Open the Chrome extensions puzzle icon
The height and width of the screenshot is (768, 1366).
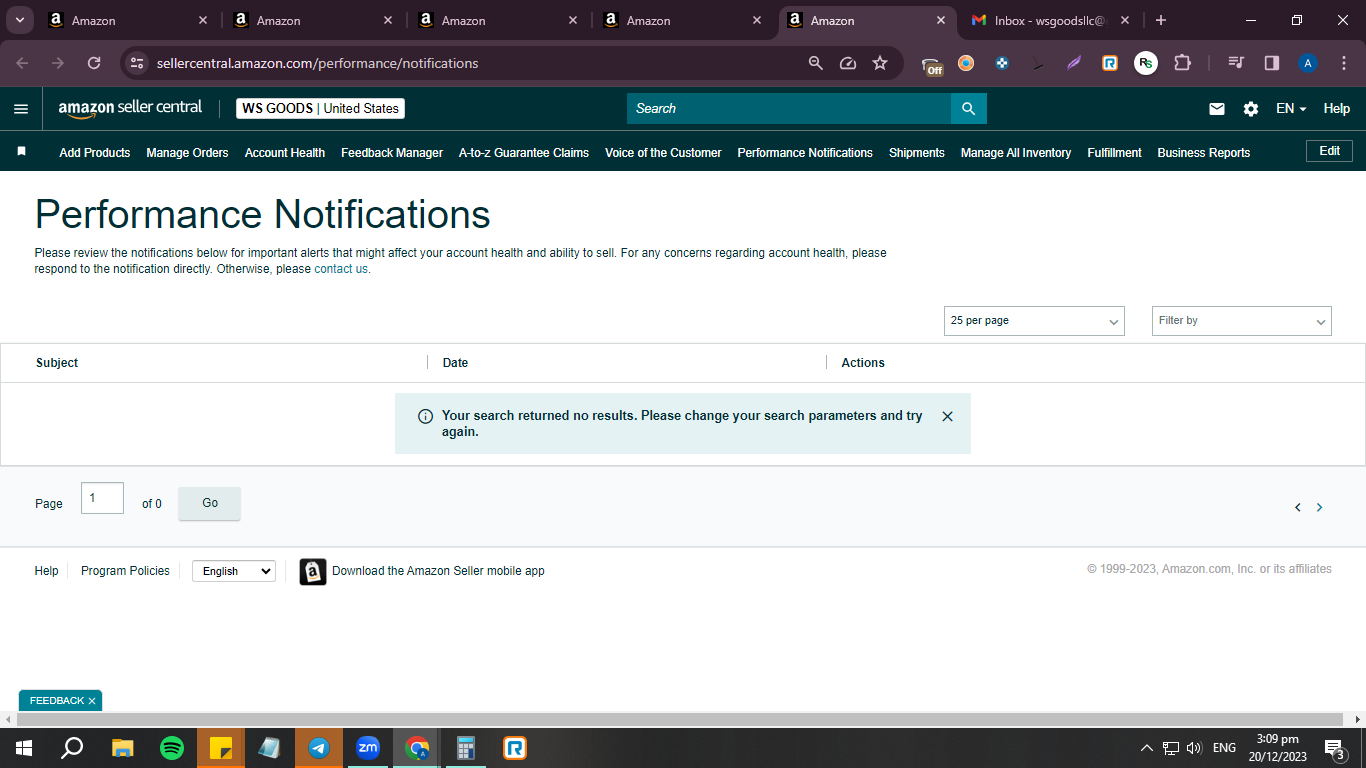[1182, 63]
